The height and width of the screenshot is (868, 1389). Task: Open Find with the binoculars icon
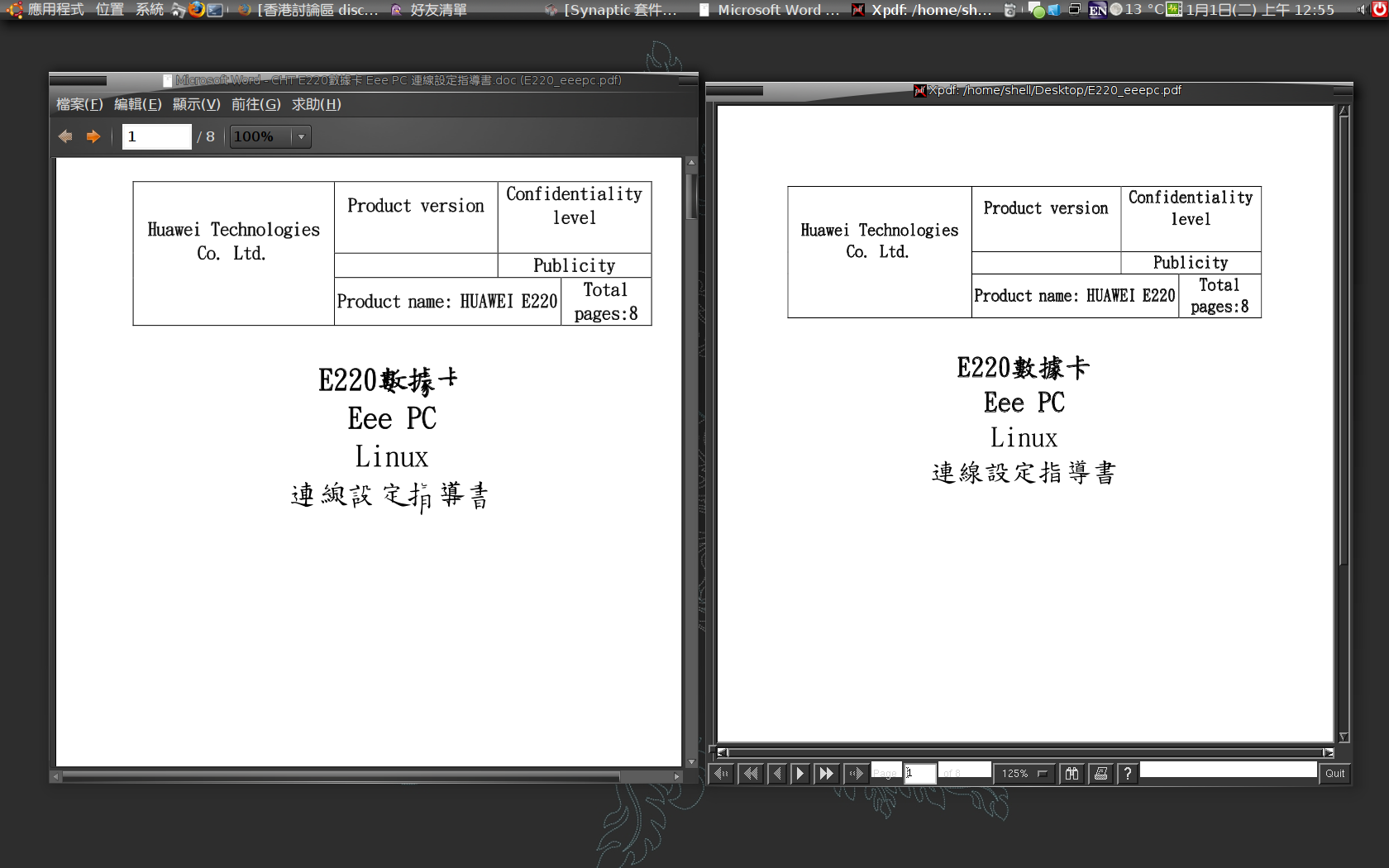(1072, 774)
